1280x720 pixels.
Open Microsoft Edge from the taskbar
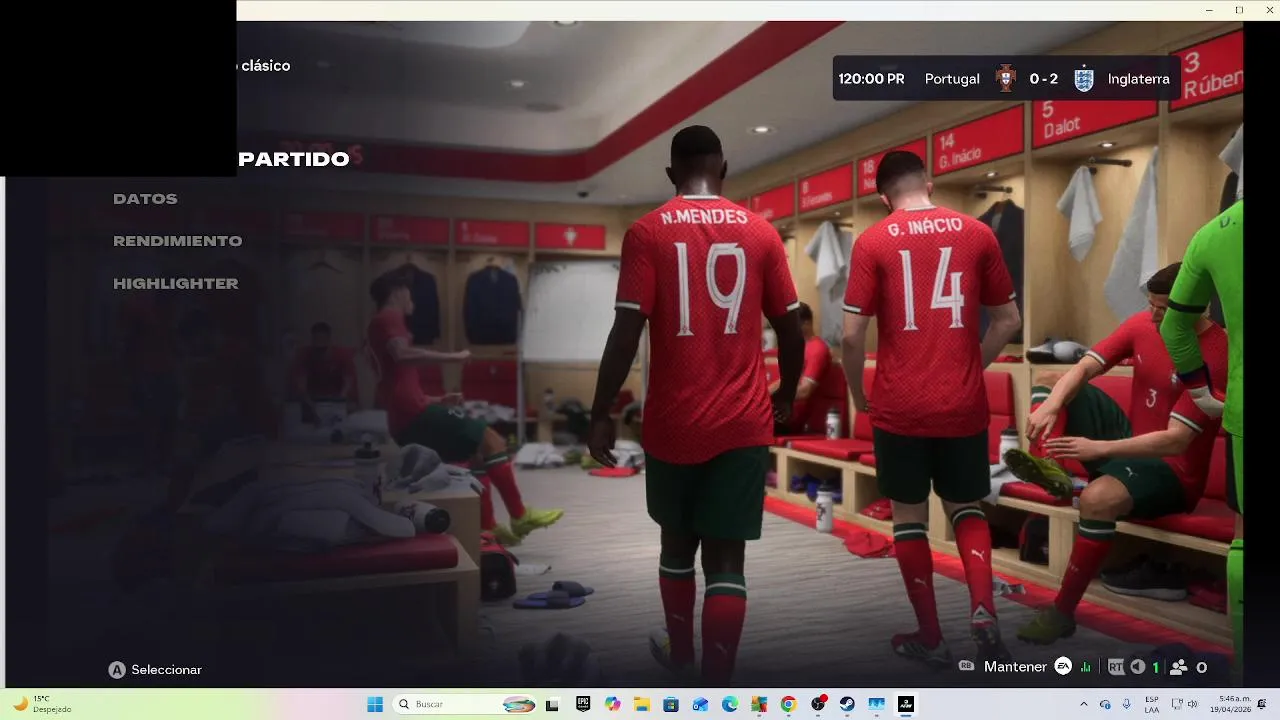pos(730,704)
